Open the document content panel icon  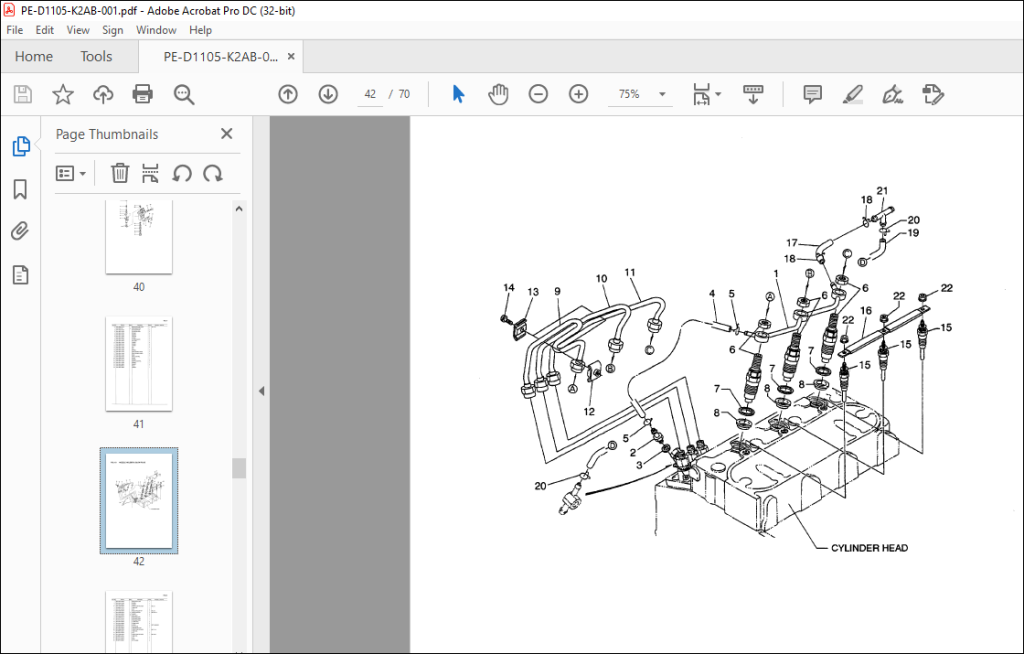tap(20, 275)
